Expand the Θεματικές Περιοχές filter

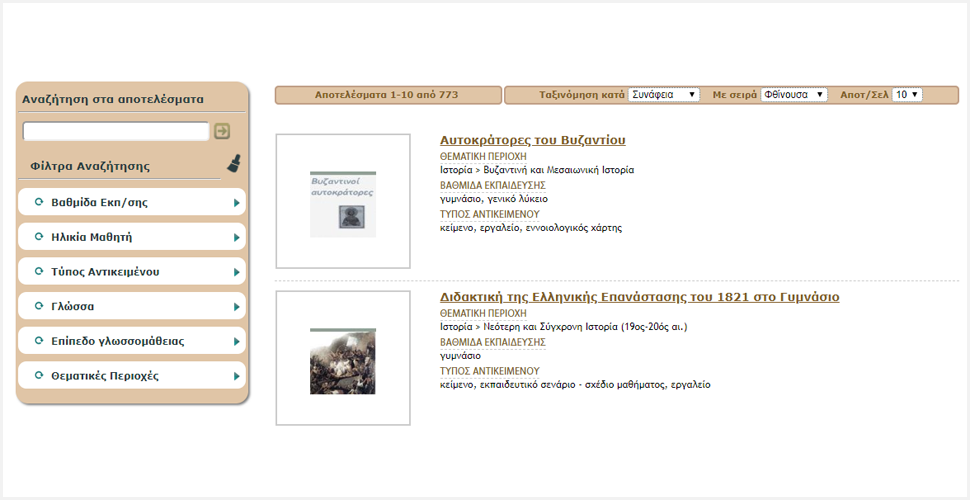[x=105, y=377]
